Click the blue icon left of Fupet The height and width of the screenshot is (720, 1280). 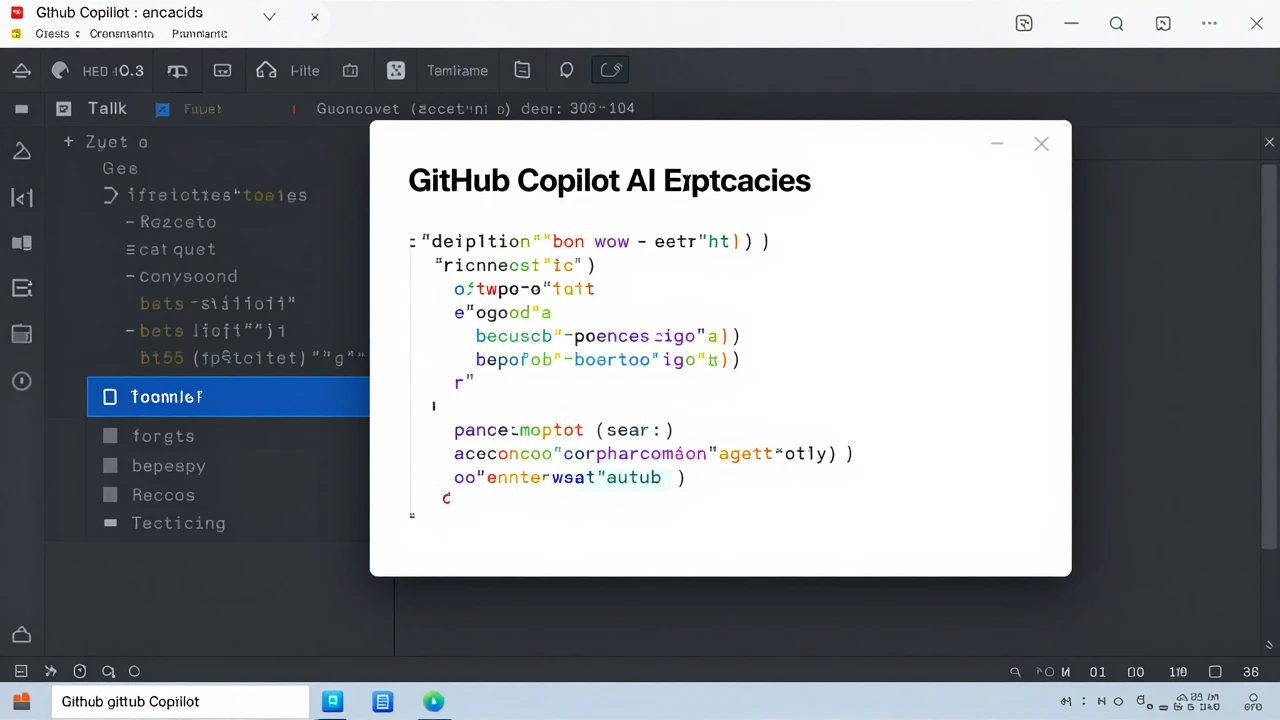163,109
